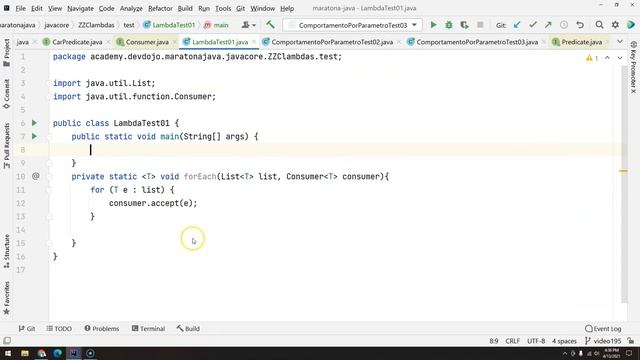
Task: Open the Navigate menu
Action: coord(80,8)
